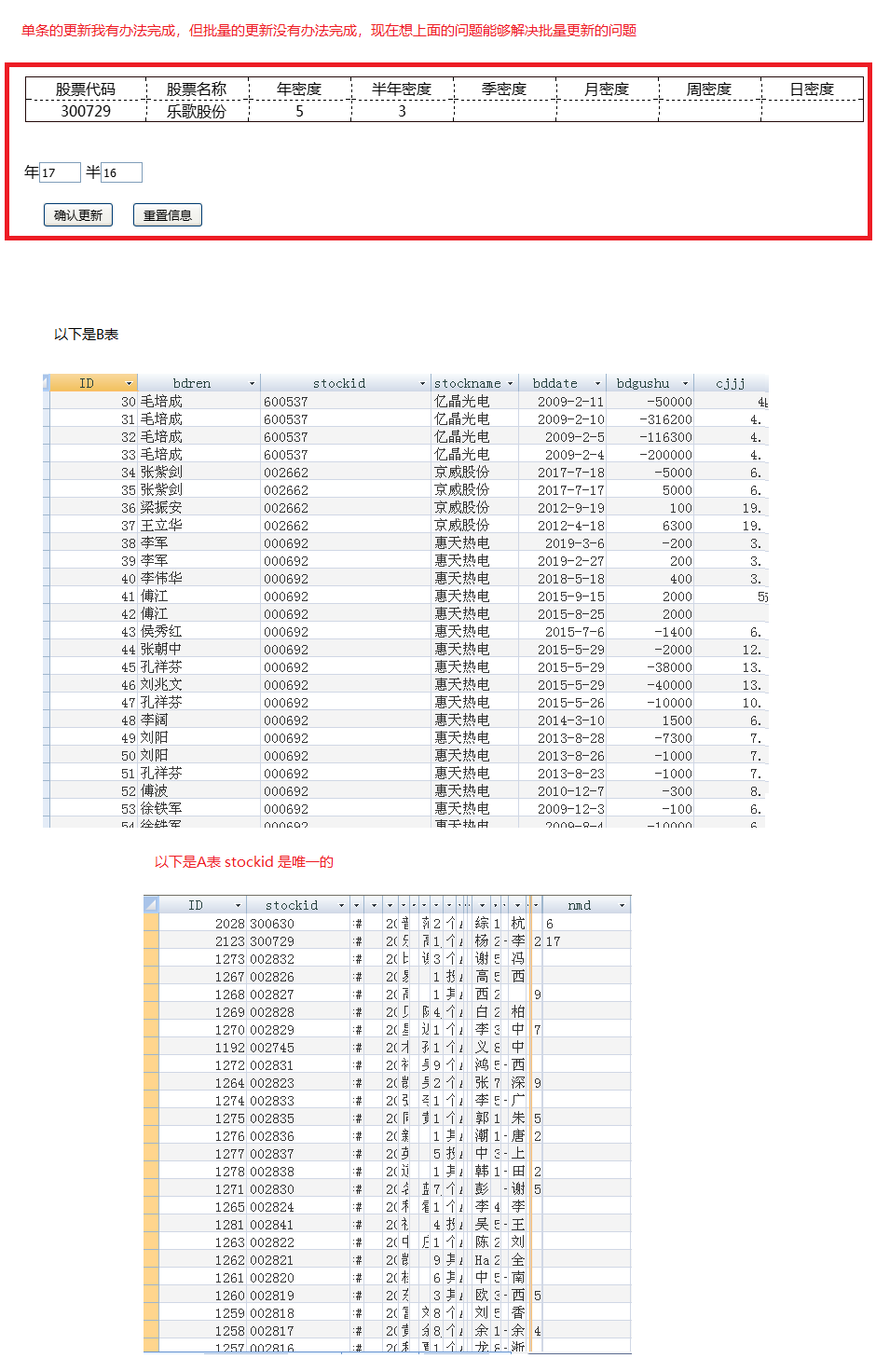This screenshot has width=876, height=1372.
Task: Click the 300729 cell in the top form table
Action: 86,111
